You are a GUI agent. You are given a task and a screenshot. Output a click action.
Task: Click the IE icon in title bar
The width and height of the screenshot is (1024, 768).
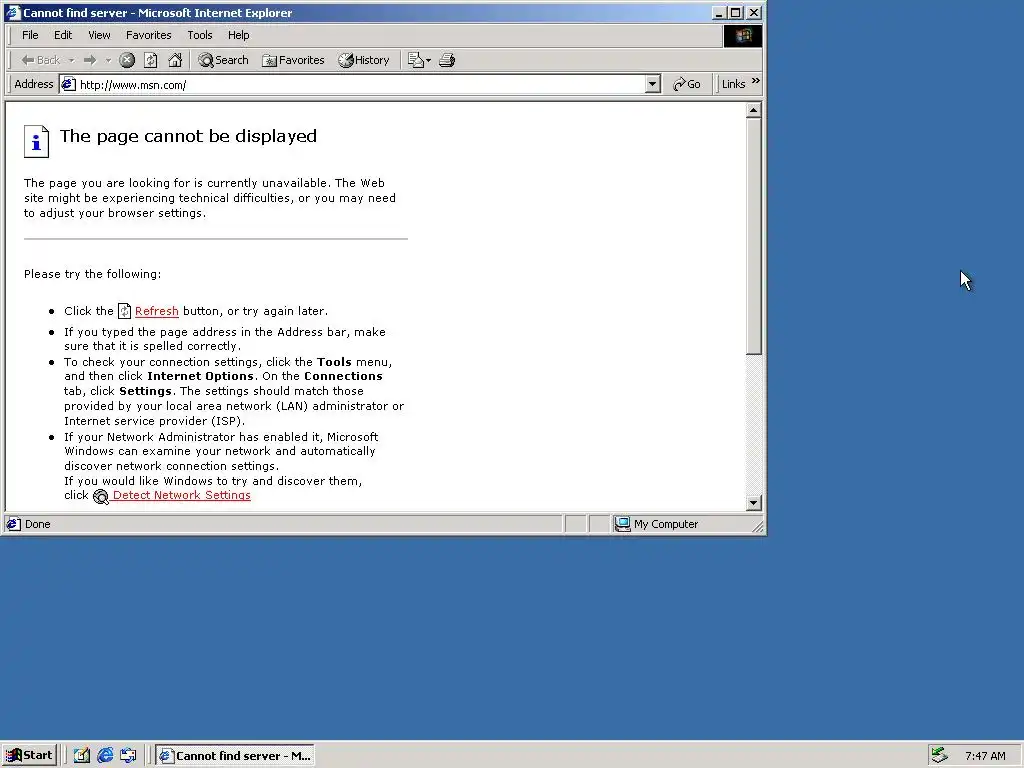13,12
